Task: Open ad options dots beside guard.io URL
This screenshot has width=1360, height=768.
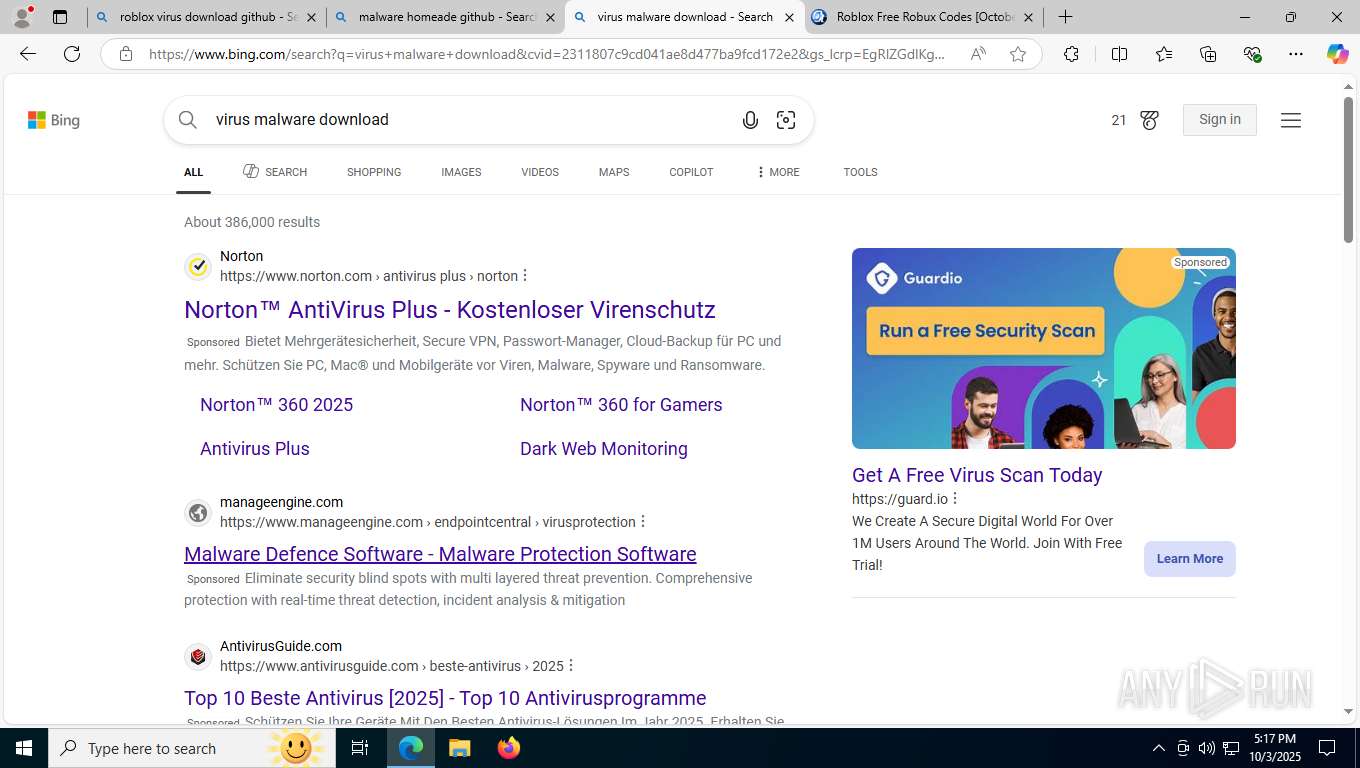Action: coord(955,499)
